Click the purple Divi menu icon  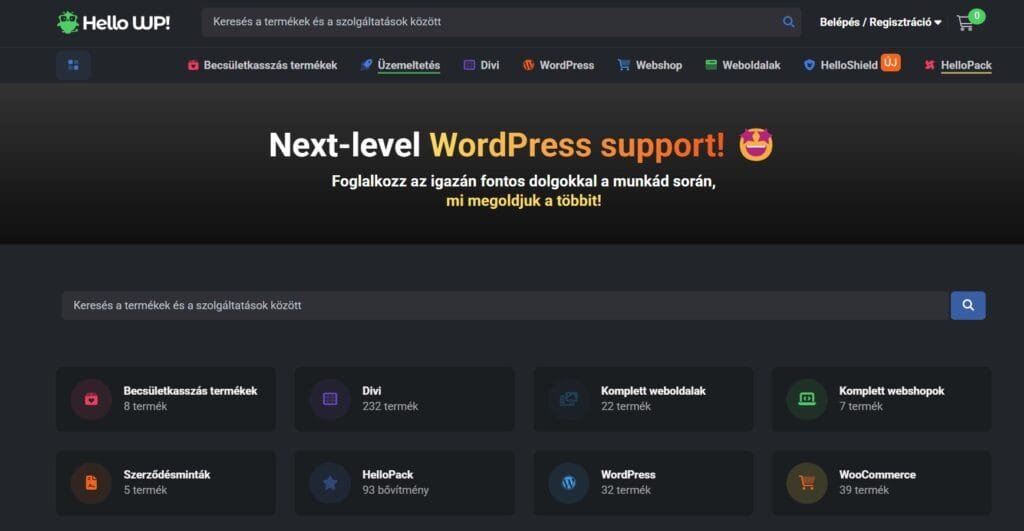pyautogui.click(x=469, y=65)
